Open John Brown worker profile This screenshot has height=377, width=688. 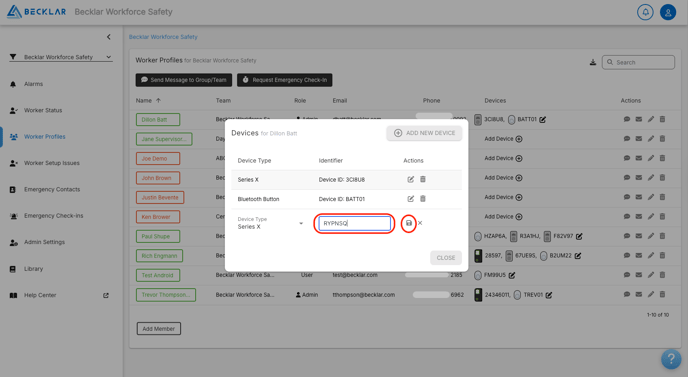(x=158, y=178)
